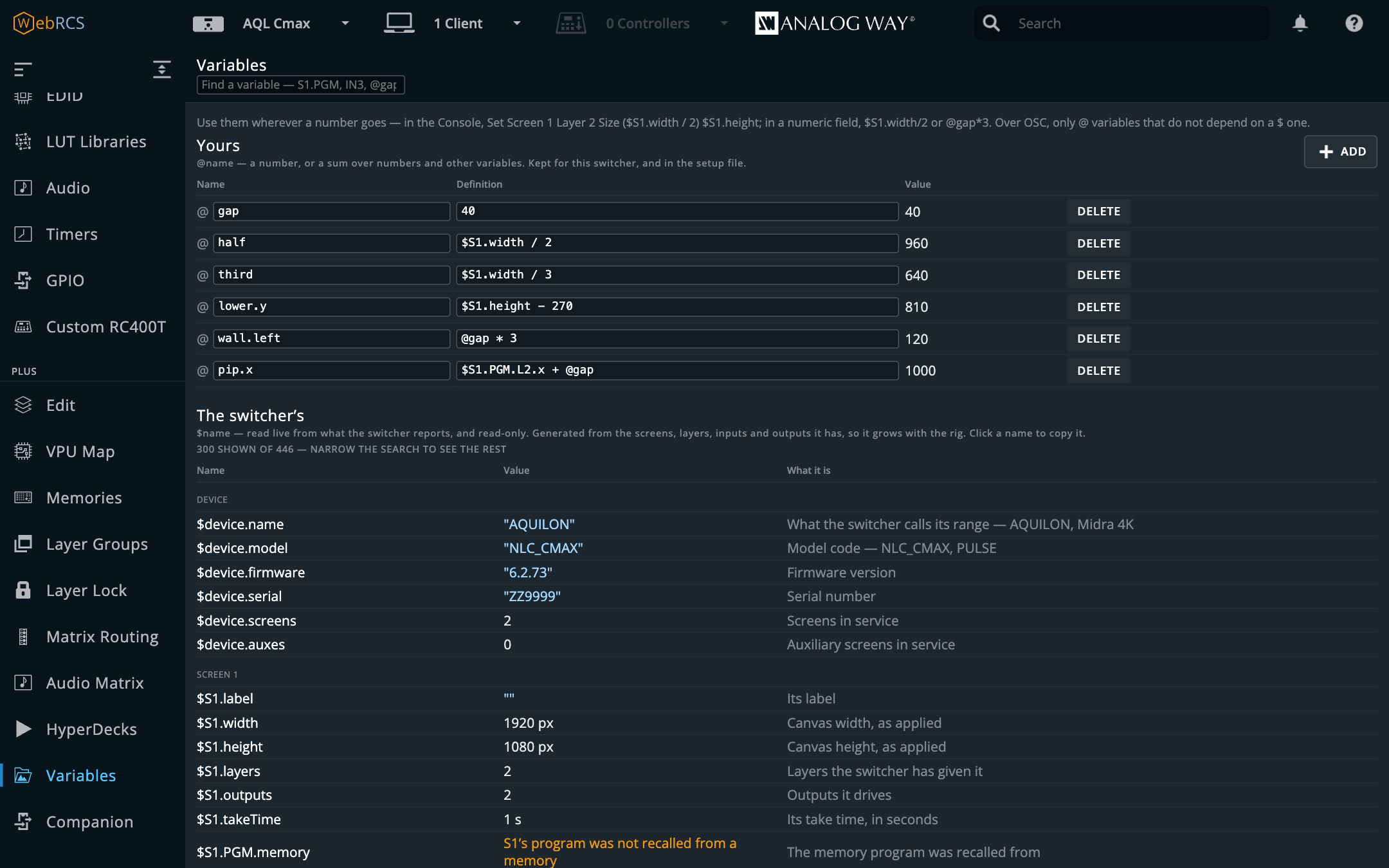Image resolution: width=1389 pixels, height=868 pixels.
Task: Copy the $device.model variable name
Action: (x=242, y=548)
